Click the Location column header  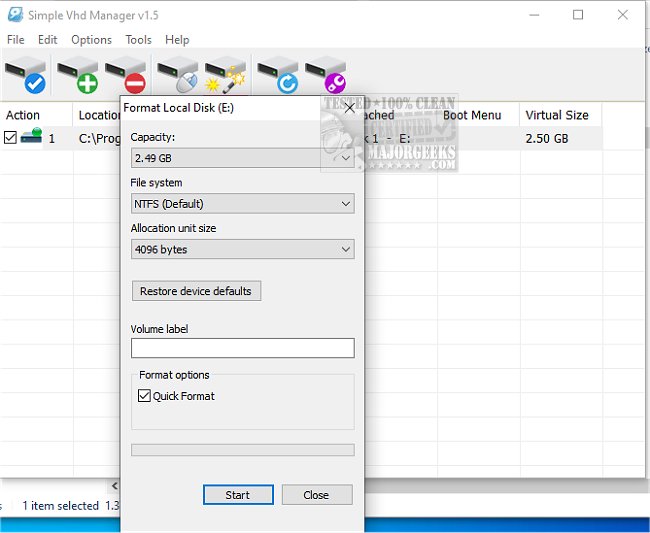coord(97,115)
